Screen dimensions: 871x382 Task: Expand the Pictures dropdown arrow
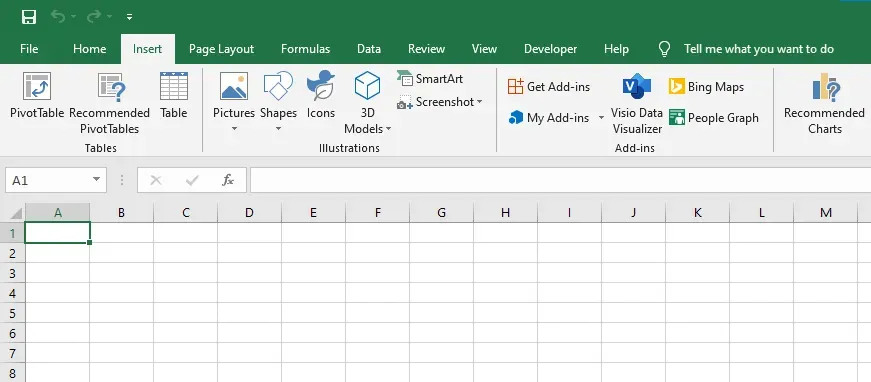click(234, 129)
